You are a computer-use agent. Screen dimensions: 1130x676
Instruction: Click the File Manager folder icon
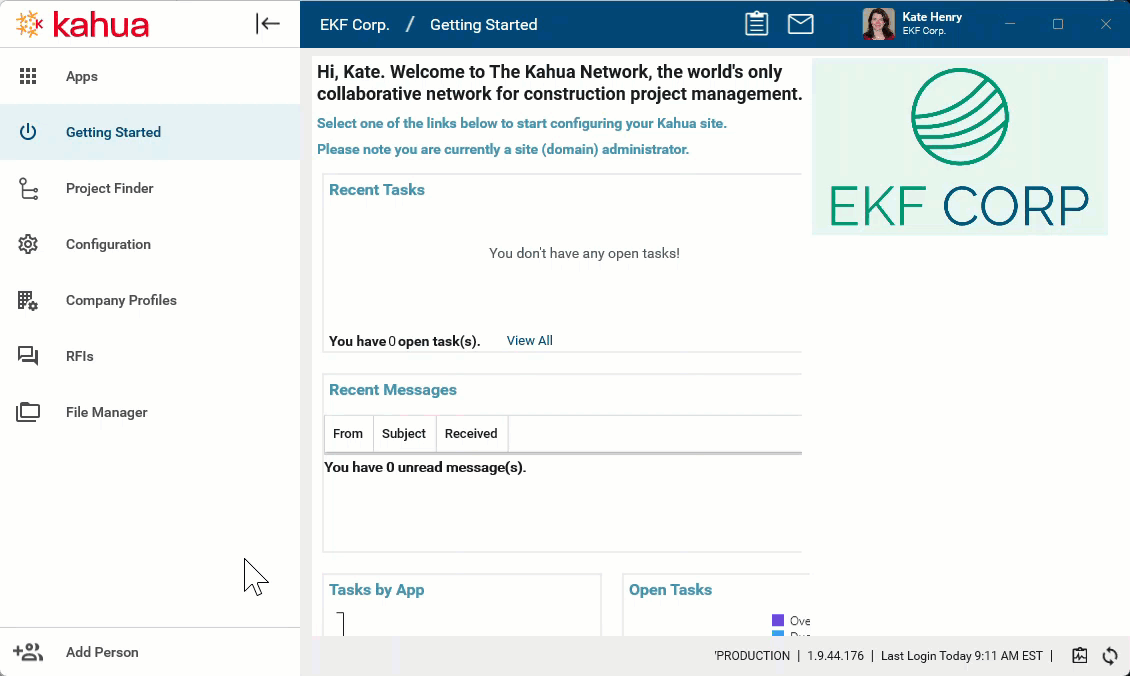coord(28,412)
